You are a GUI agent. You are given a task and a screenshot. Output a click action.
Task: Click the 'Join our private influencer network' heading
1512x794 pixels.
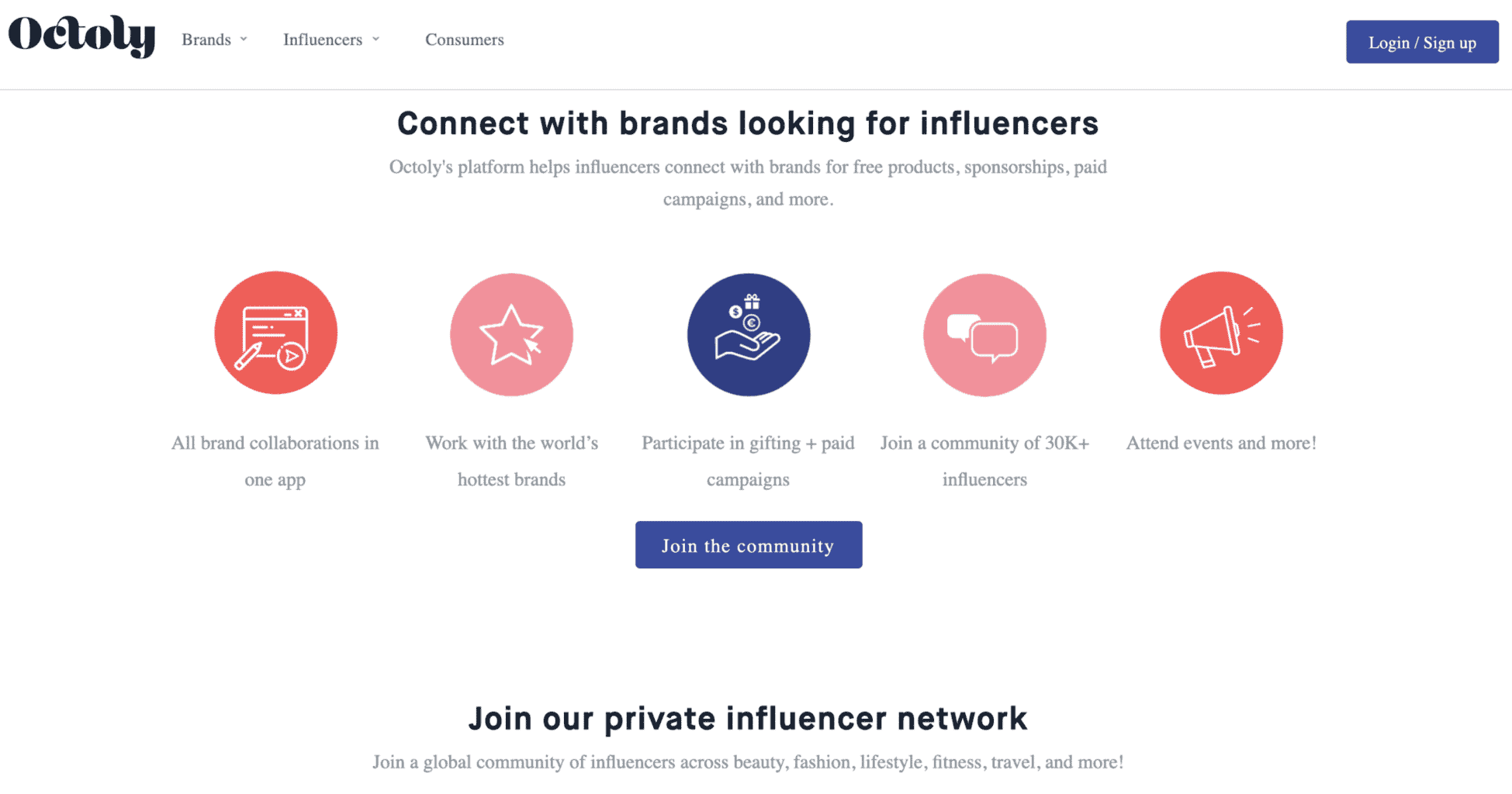(x=748, y=718)
